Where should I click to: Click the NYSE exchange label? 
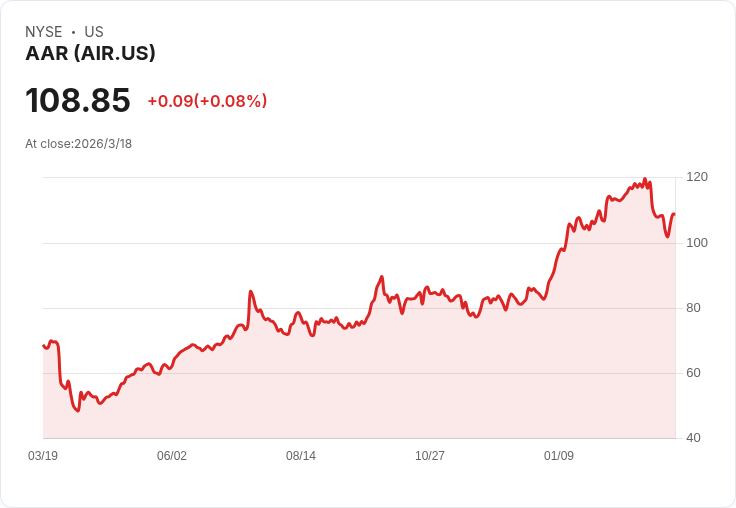44,32
